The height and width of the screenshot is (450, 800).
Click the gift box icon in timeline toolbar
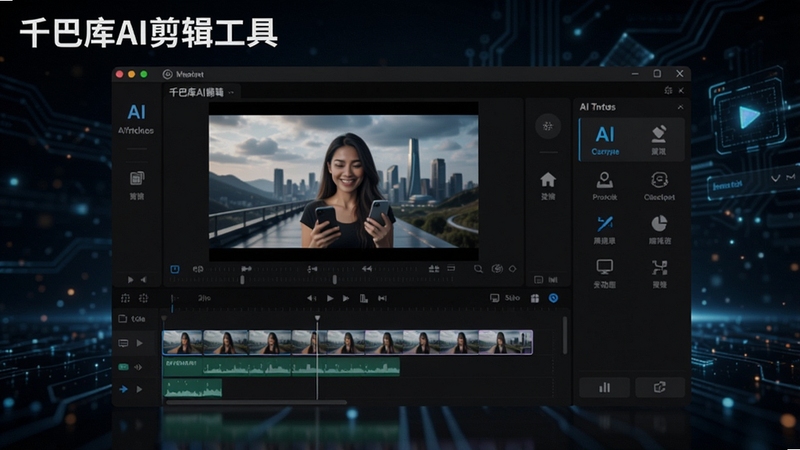click(x=535, y=298)
